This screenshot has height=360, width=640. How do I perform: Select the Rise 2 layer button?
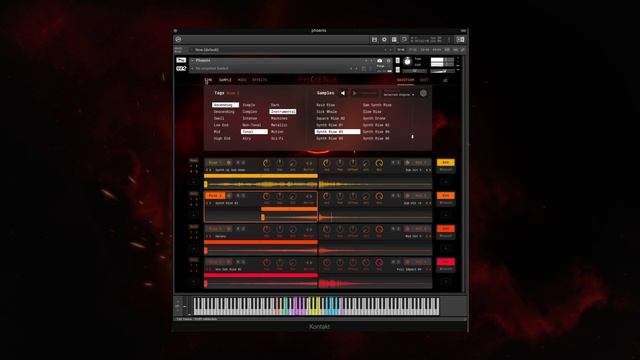215,196
